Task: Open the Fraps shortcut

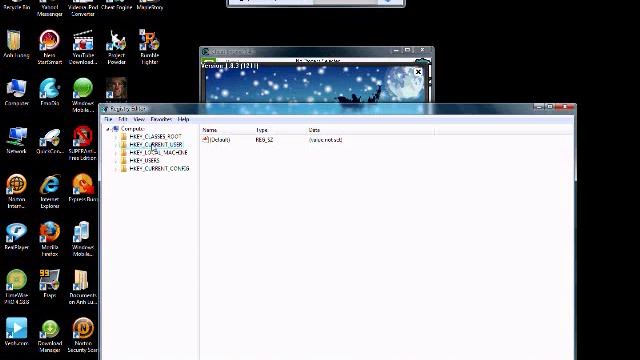Action: 49,283
